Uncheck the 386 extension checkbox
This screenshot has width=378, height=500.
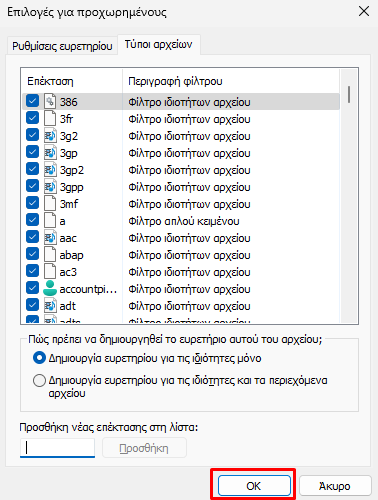point(32,101)
